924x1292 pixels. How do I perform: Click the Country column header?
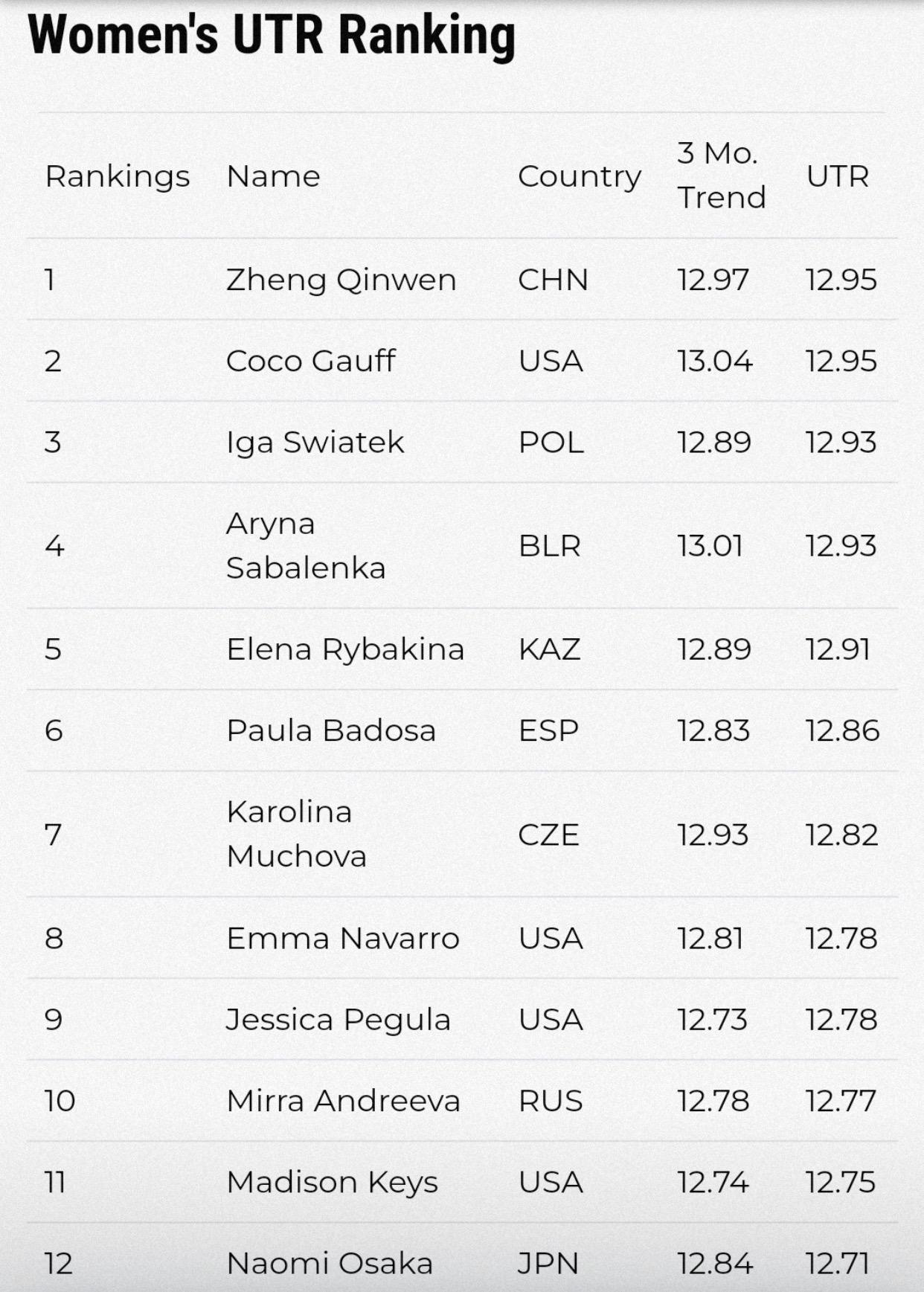pyautogui.click(x=580, y=177)
